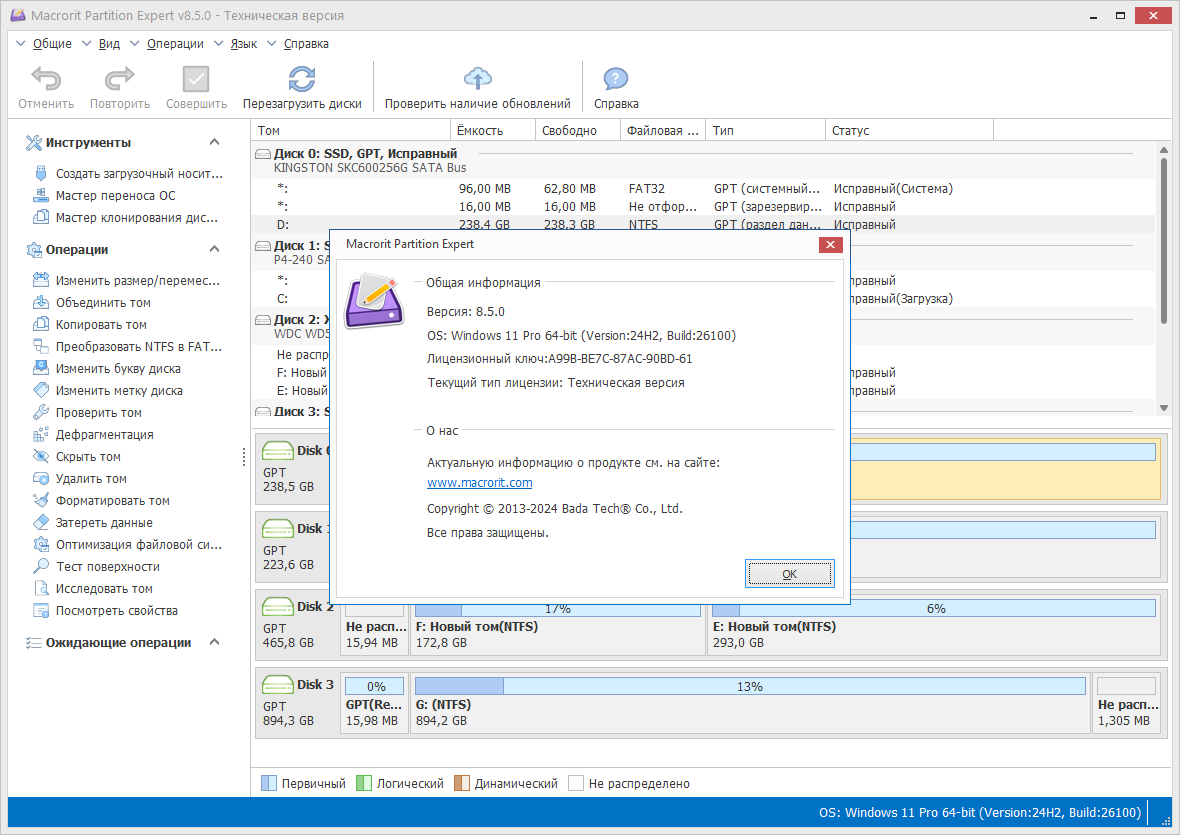Select the F: Новый том(NTFS) partition block

pyautogui.click(x=558, y=627)
